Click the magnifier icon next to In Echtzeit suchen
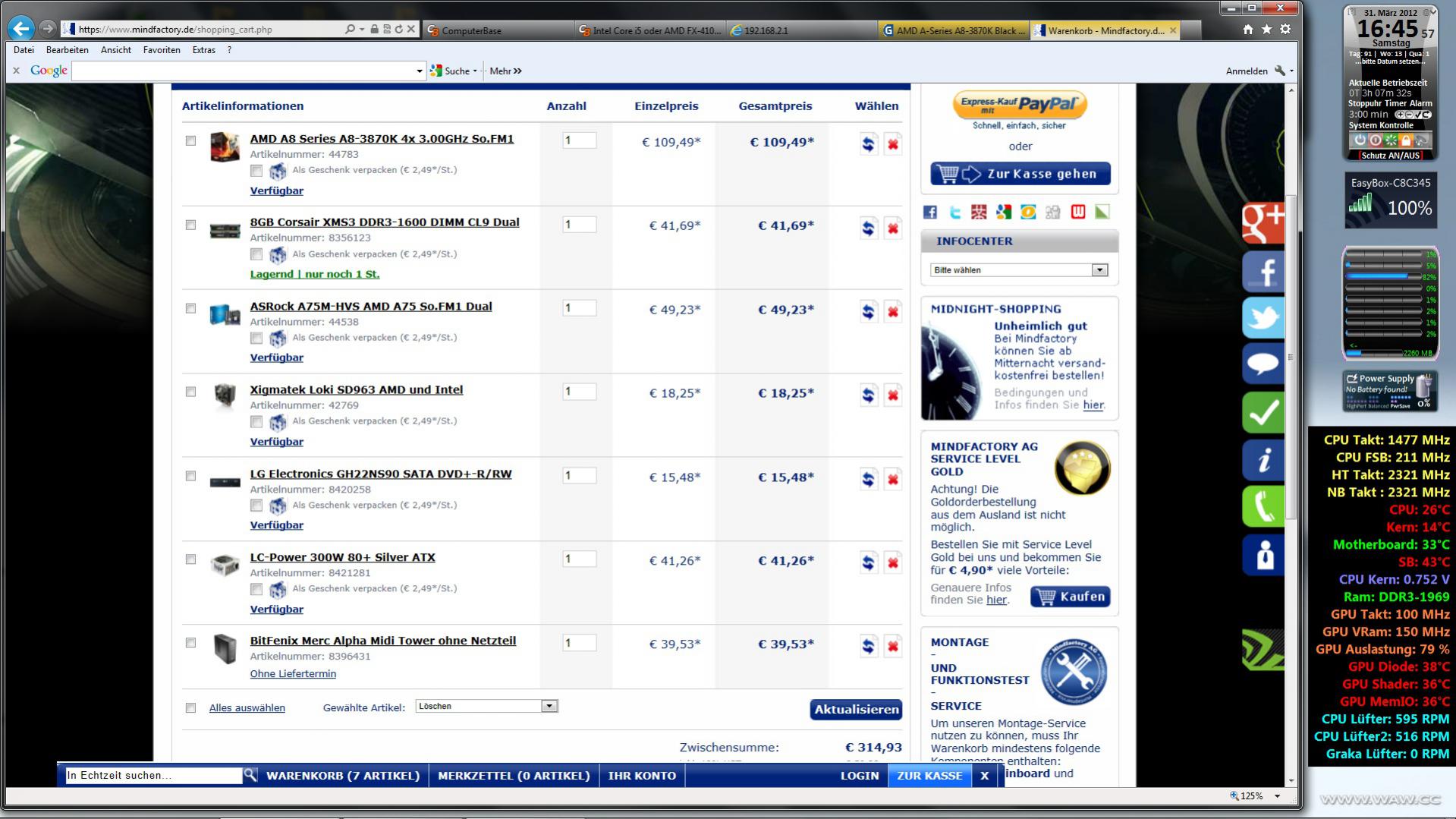 pos(250,775)
